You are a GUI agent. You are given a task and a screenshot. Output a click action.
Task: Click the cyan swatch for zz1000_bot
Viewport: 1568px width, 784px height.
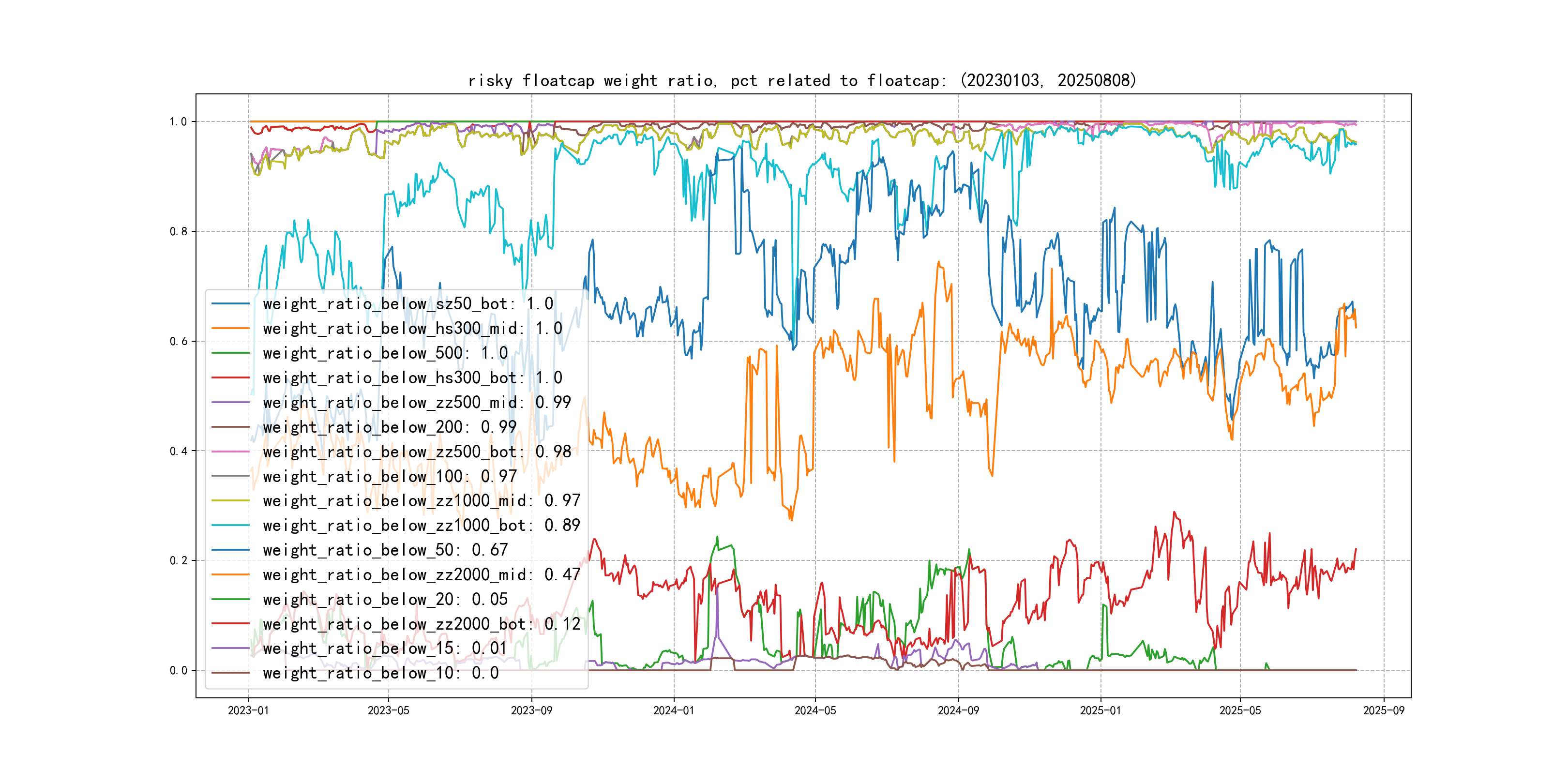click(230, 525)
